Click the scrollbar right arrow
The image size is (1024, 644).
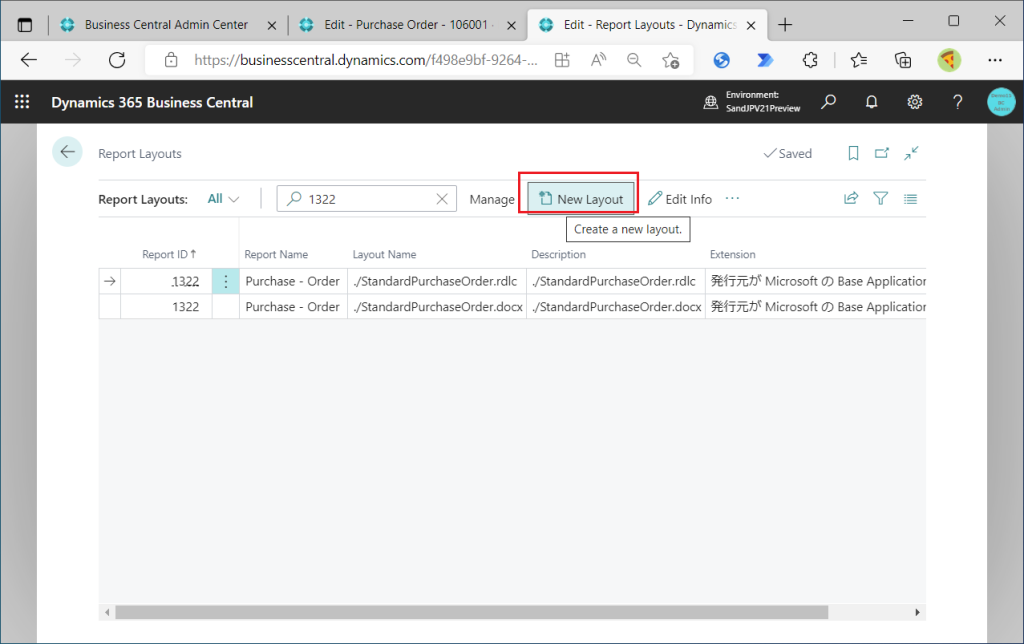[917, 612]
